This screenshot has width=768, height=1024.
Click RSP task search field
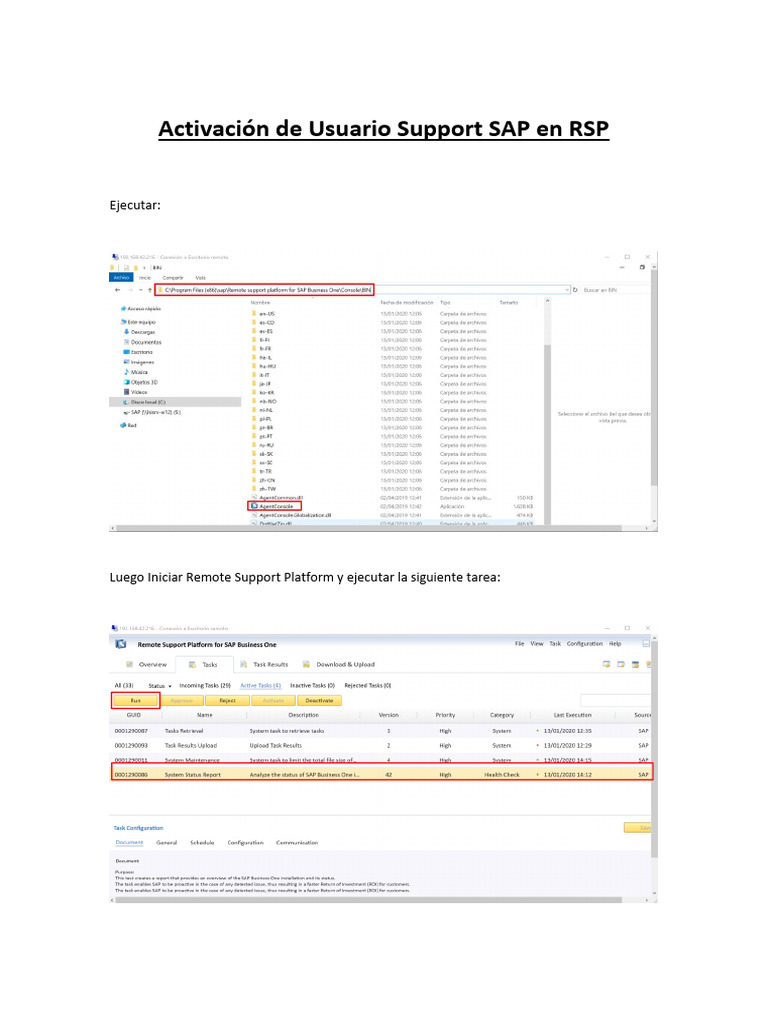click(615, 701)
